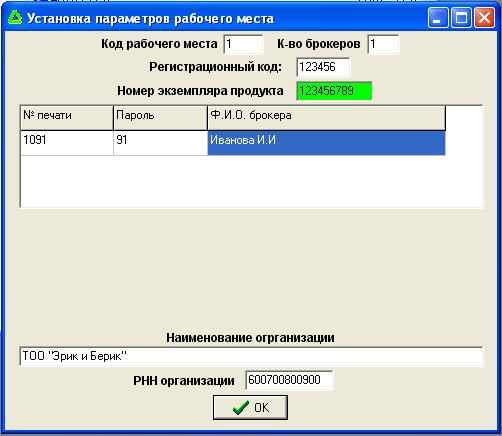Viewport: 502px width, 436px height.
Task: Minimize the Установка параметров window
Action: (438, 18)
